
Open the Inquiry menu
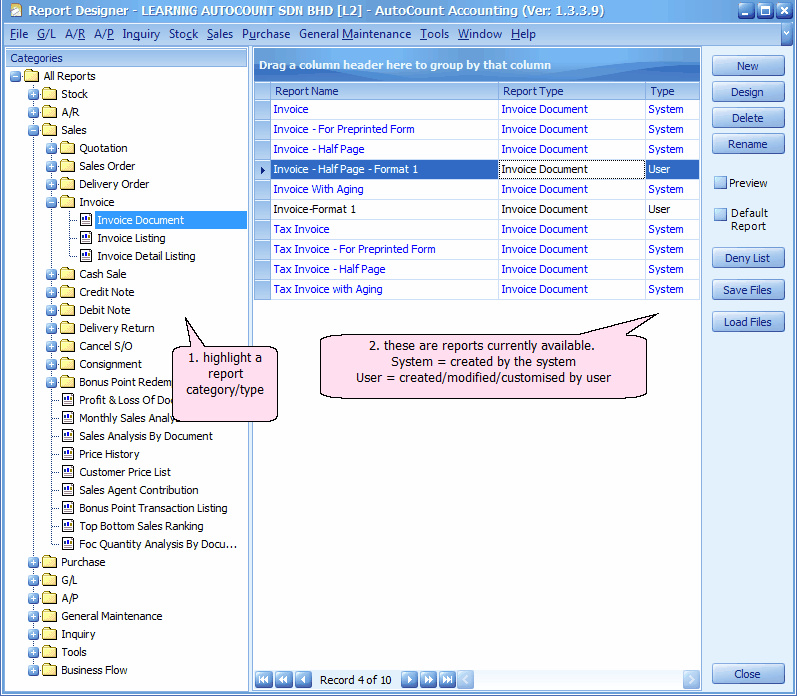click(x=141, y=34)
